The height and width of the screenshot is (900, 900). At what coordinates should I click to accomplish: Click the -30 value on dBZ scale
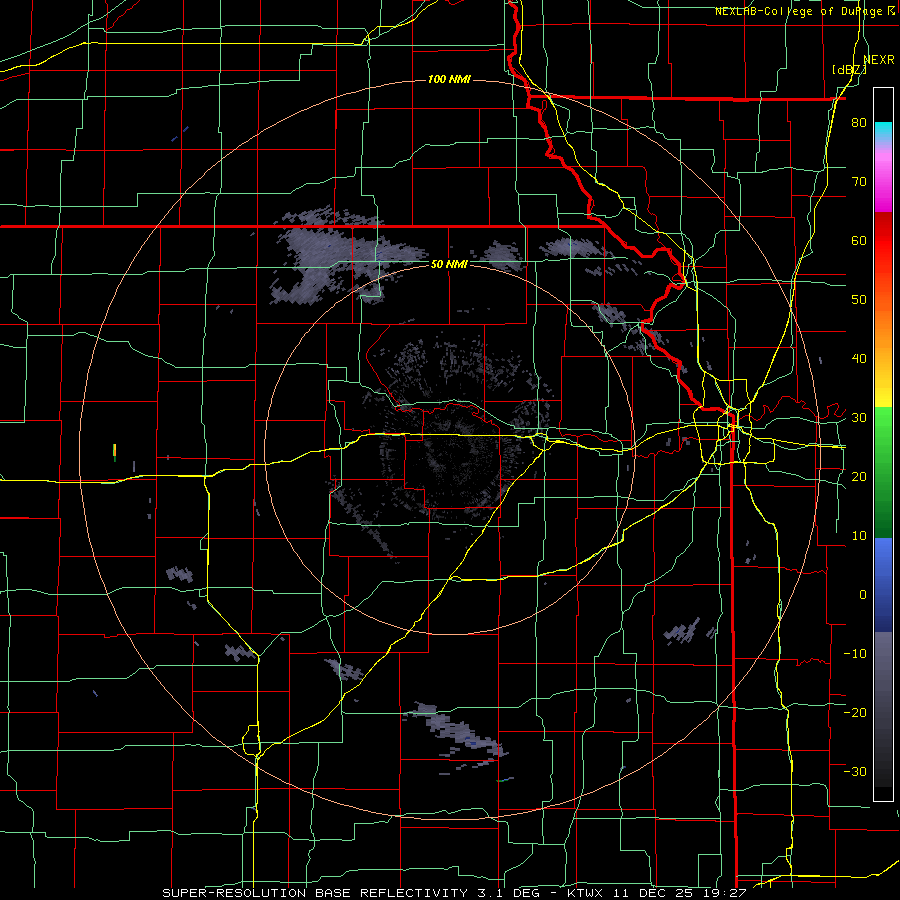[x=855, y=771]
